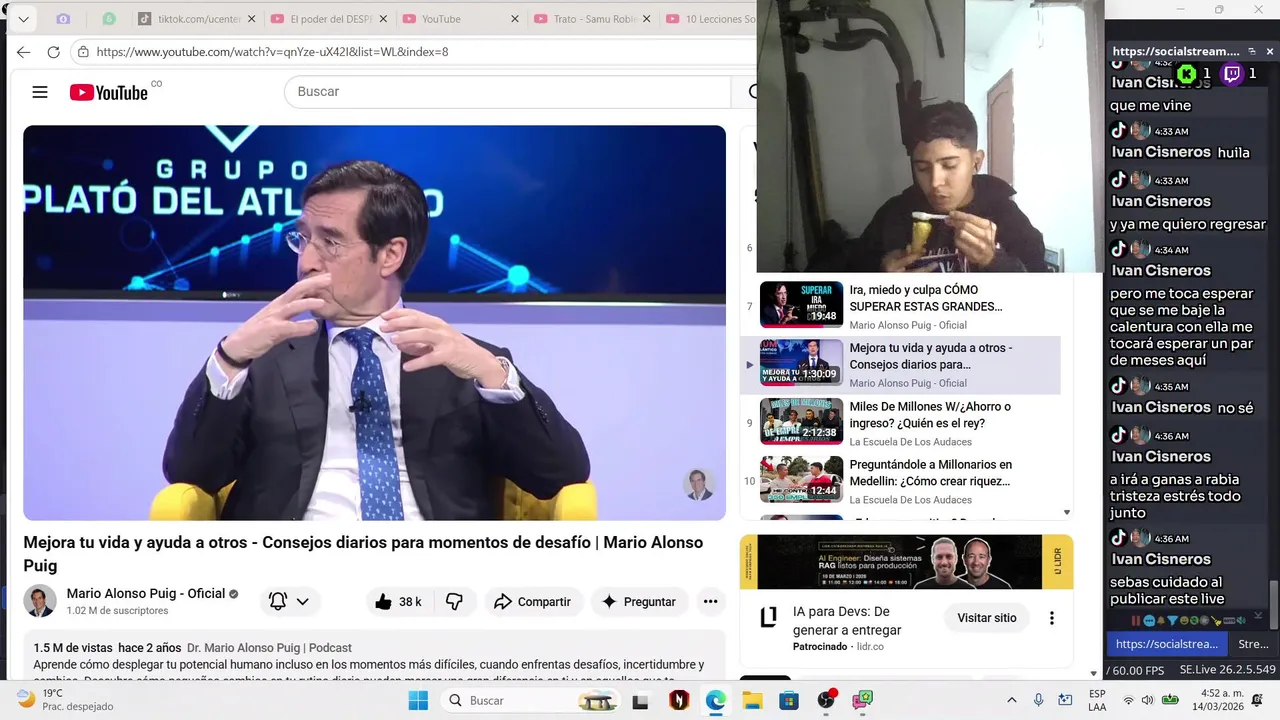Screen dimensions: 1280x720
Task: Click the Preguntar ask button
Action: point(639,601)
